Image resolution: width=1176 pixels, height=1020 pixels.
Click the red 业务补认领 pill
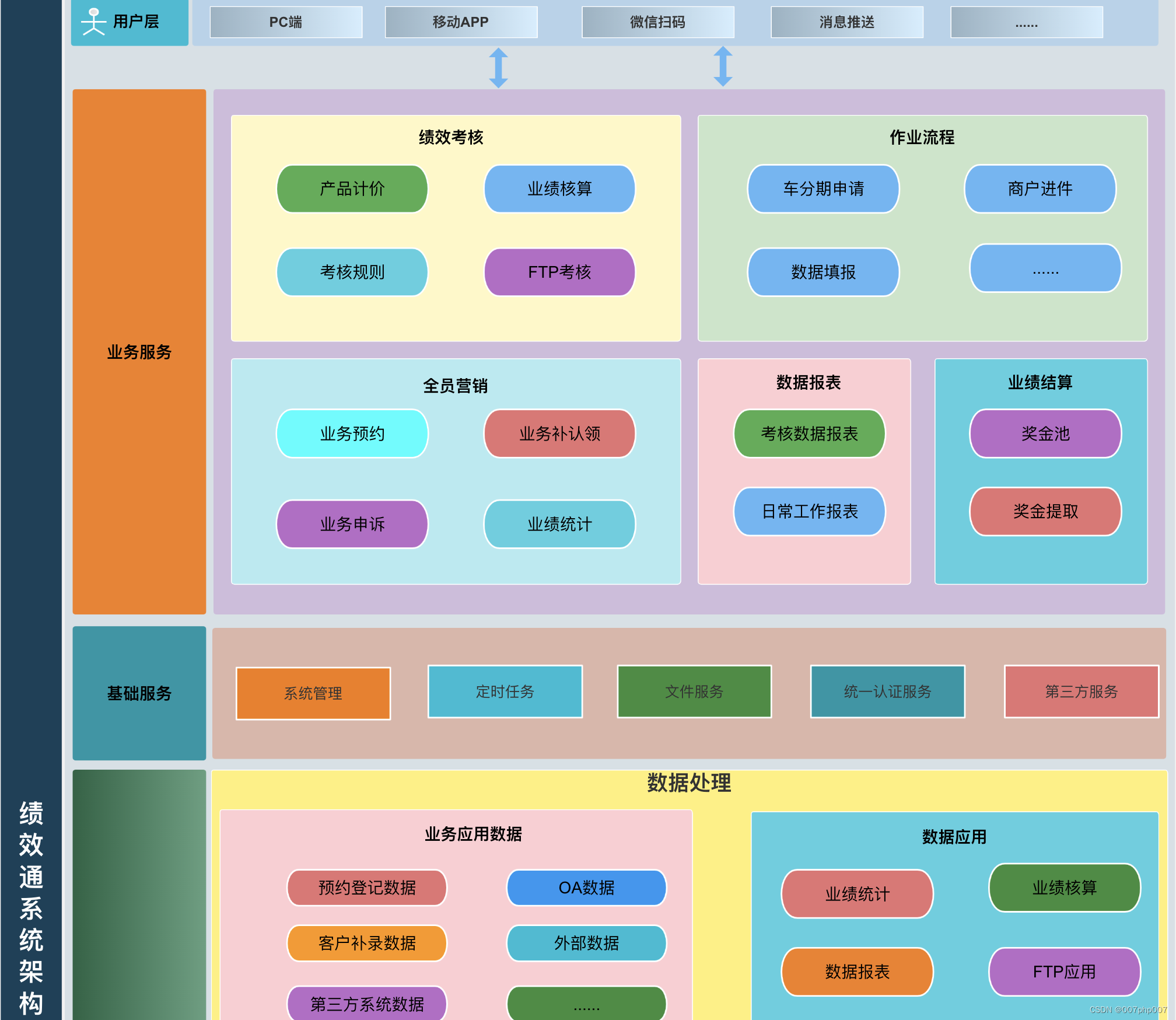(560, 434)
